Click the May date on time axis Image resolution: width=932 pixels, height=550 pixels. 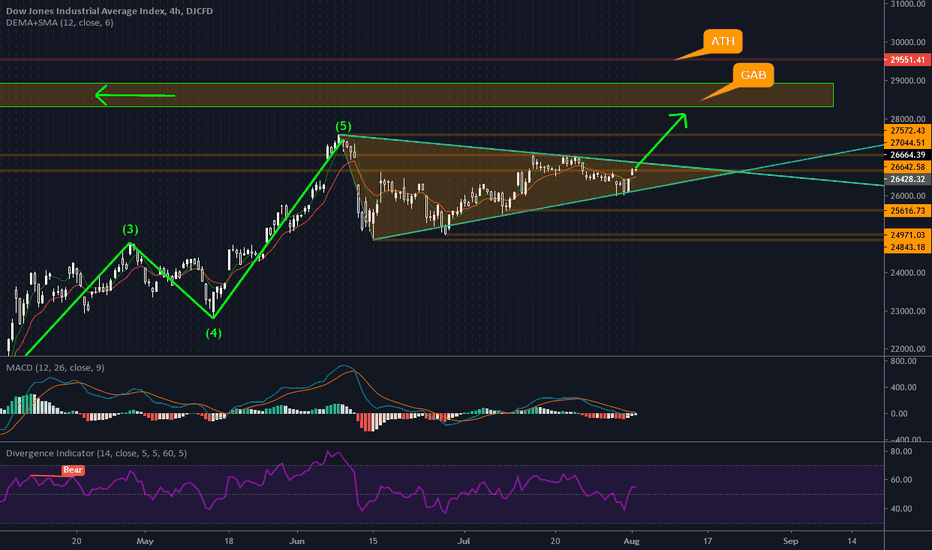click(144, 541)
